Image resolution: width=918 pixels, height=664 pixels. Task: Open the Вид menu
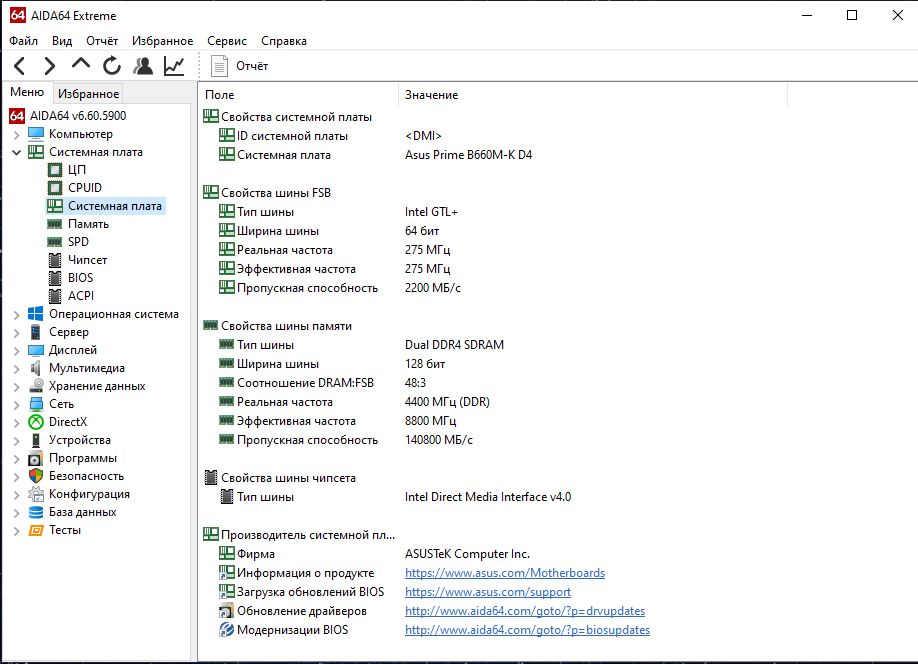coord(61,41)
